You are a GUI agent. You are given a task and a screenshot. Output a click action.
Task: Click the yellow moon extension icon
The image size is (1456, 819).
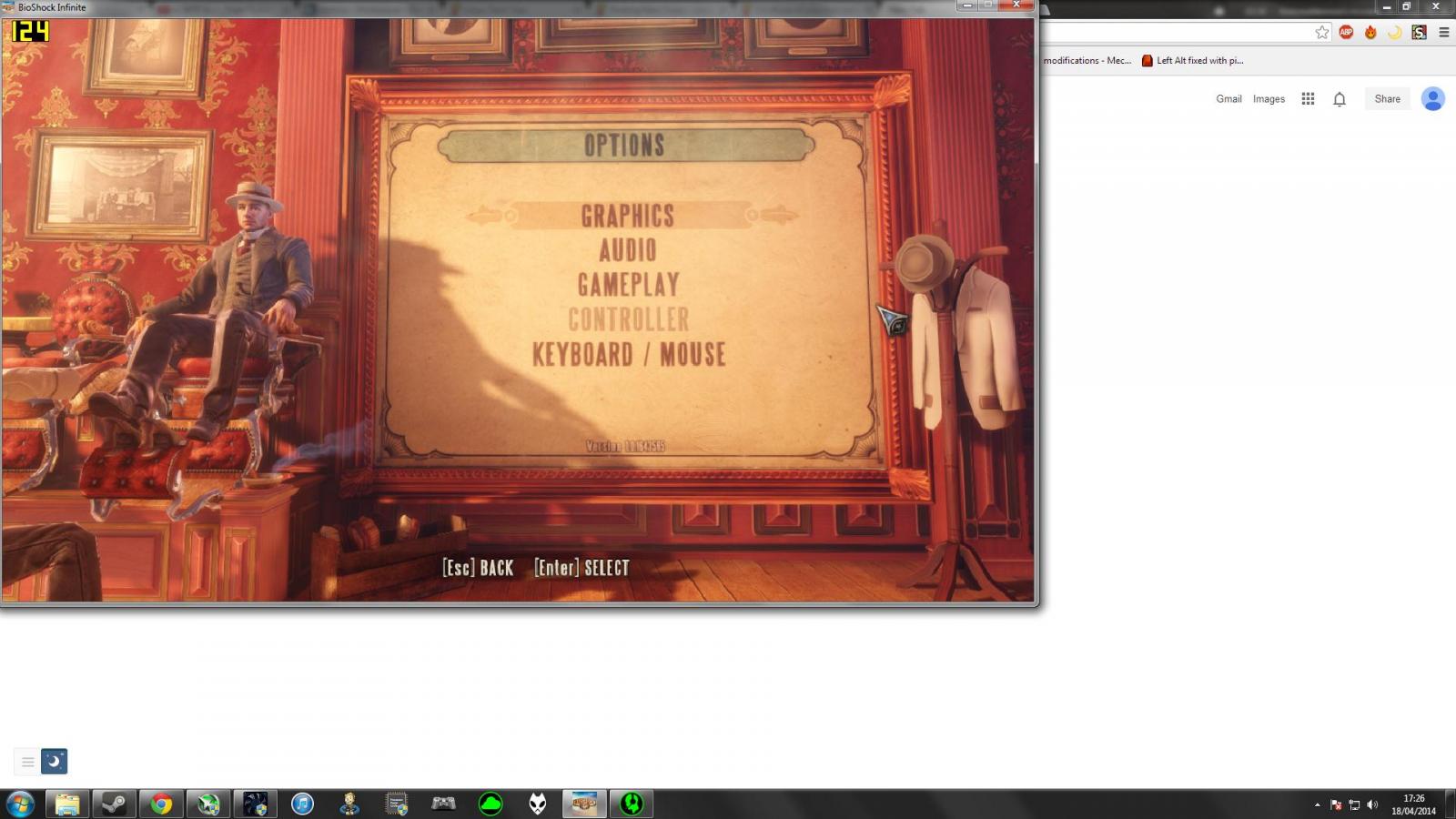1394,32
